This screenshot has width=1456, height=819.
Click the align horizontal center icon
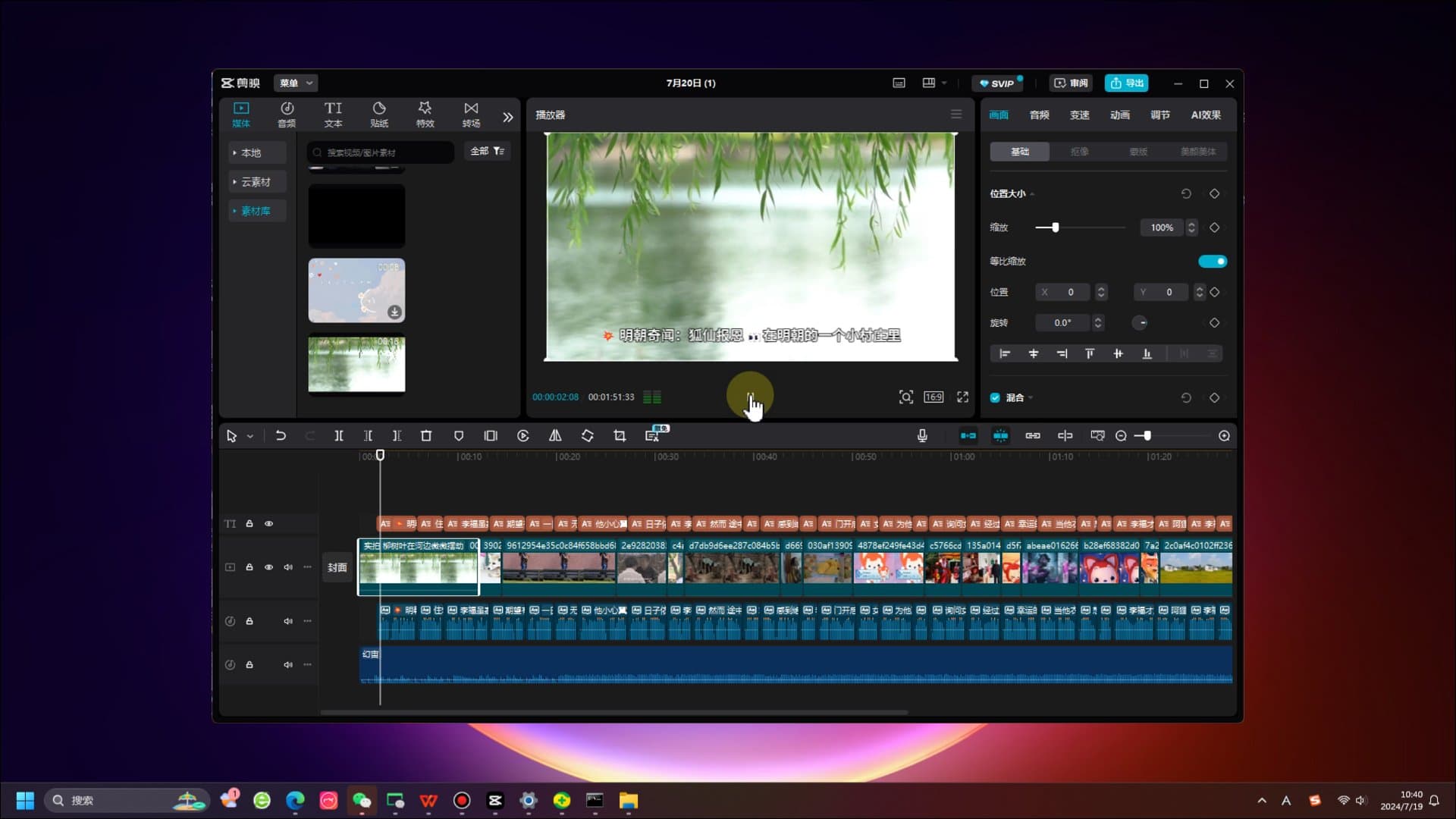pyautogui.click(x=1034, y=354)
